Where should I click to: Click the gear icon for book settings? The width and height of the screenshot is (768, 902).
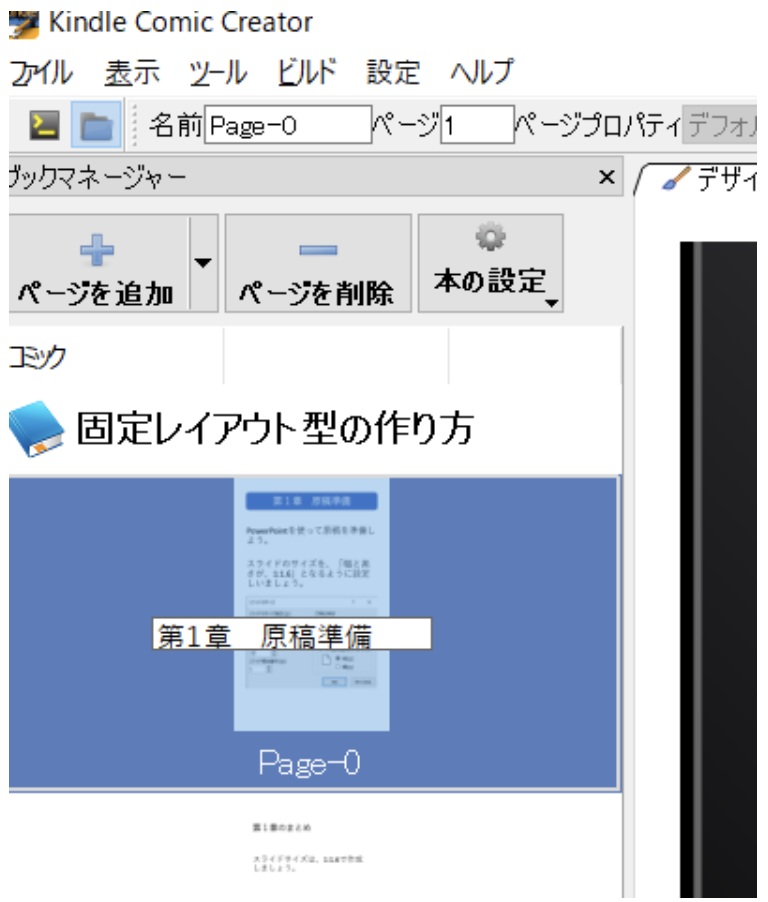(x=491, y=237)
